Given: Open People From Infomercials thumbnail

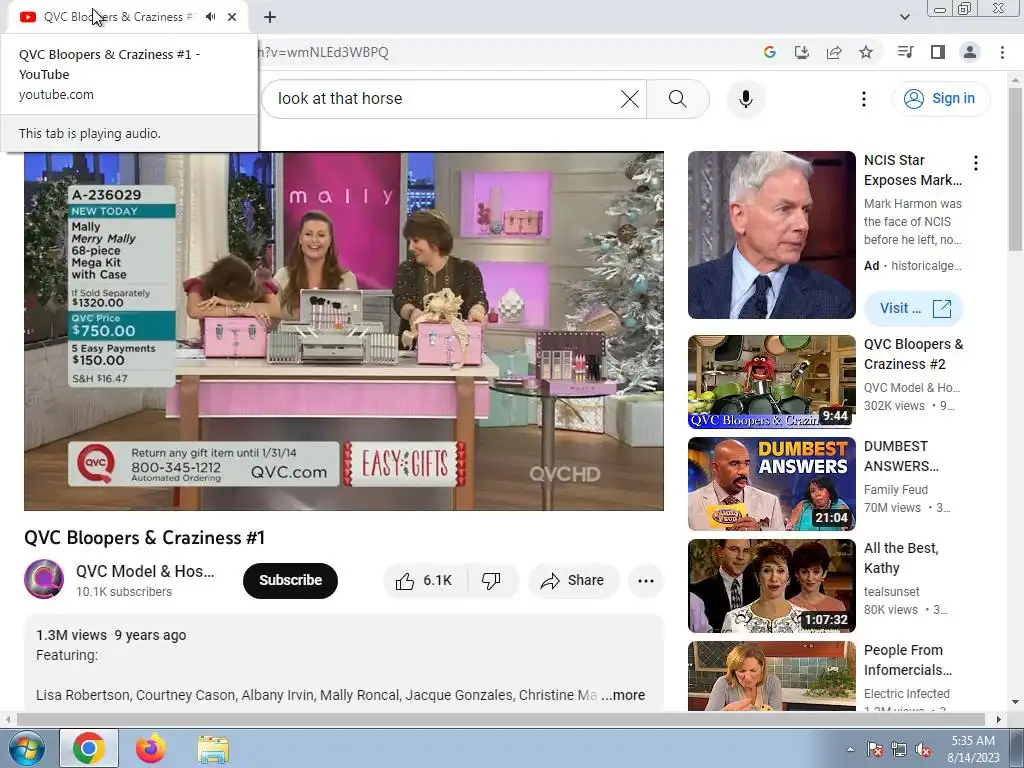Looking at the screenshot, I should 771,676.
